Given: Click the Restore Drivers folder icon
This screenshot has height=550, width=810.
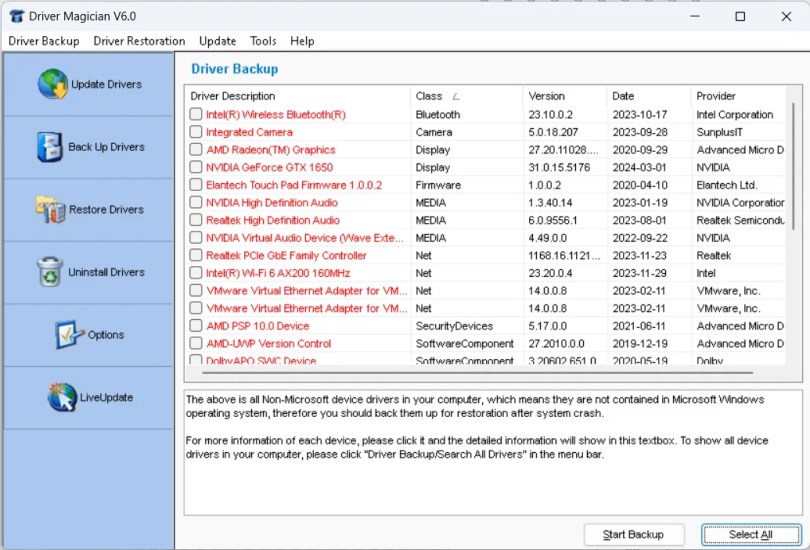Looking at the screenshot, I should click(51, 209).
